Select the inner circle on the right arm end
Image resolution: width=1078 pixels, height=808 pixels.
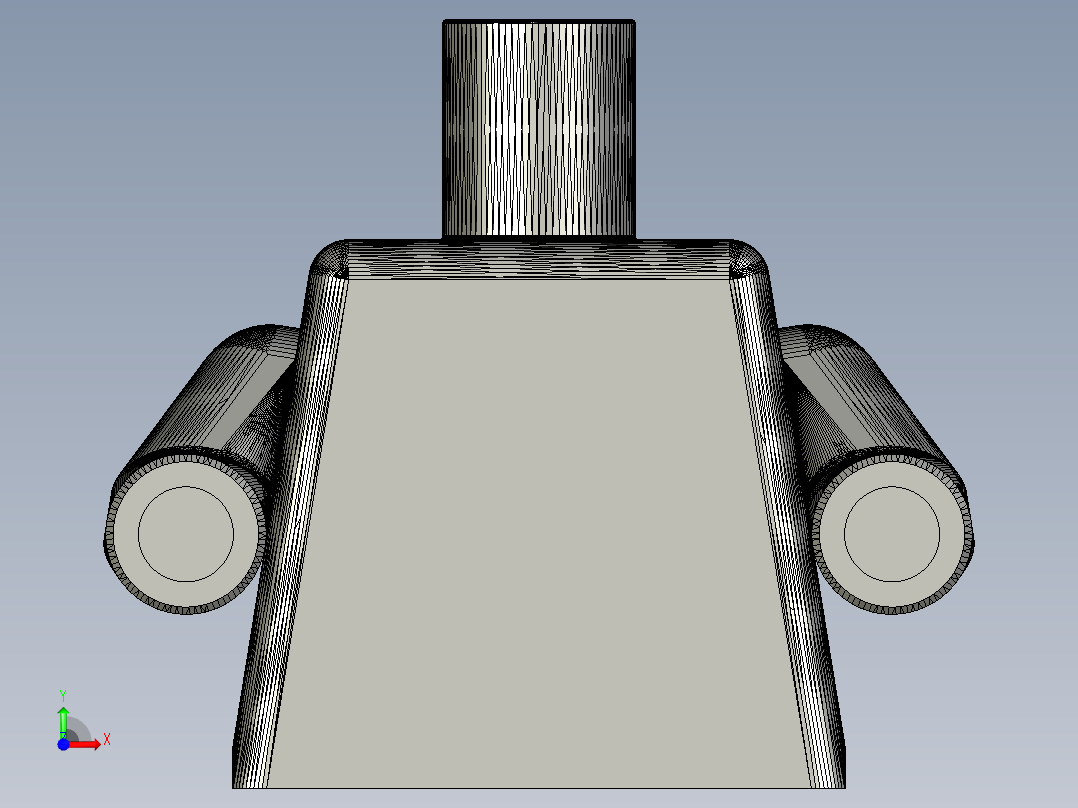pos(892,534)
